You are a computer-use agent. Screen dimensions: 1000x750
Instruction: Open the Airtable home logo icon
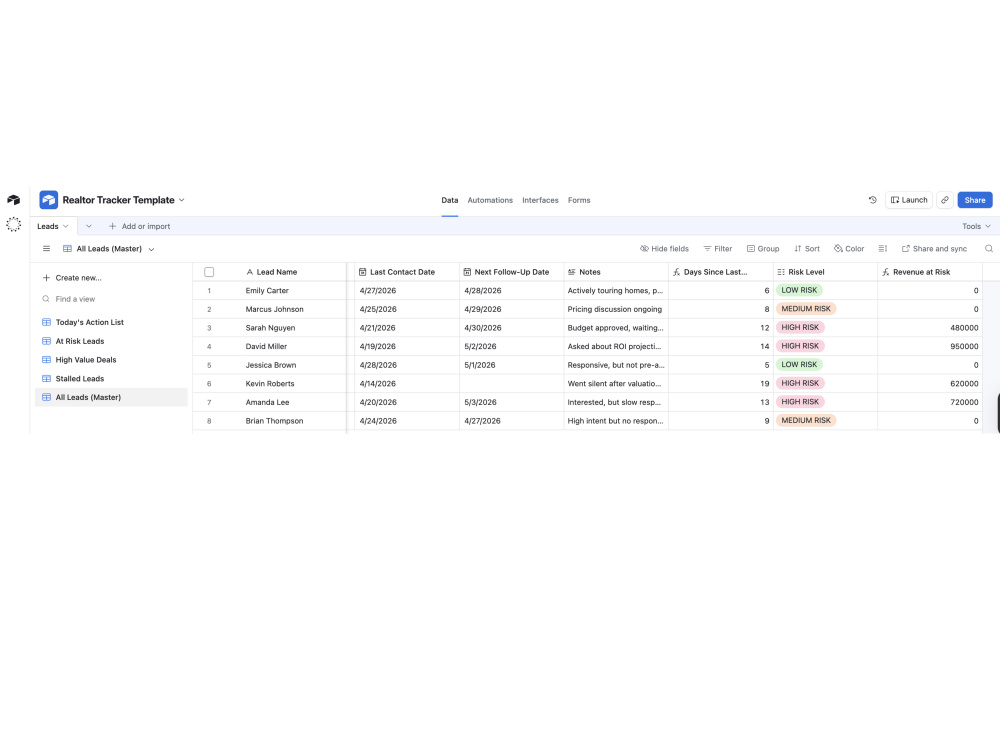(13, 200)
